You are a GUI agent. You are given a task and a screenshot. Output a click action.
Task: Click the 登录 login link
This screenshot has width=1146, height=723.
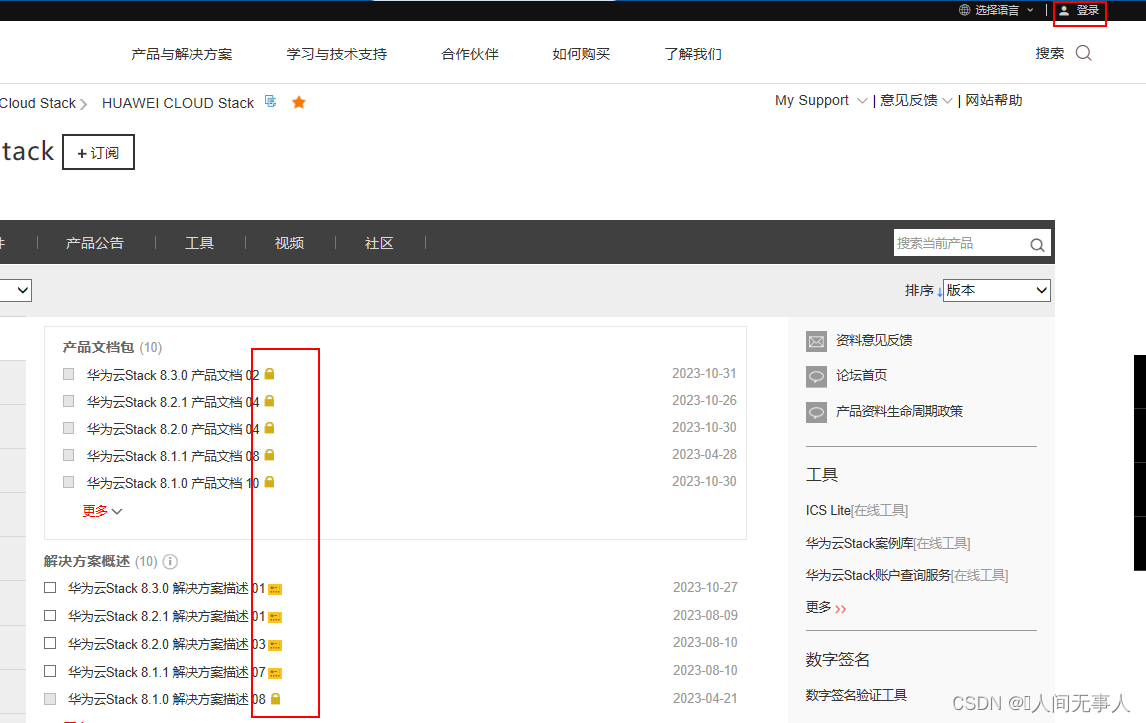[x=1088, y=10]
